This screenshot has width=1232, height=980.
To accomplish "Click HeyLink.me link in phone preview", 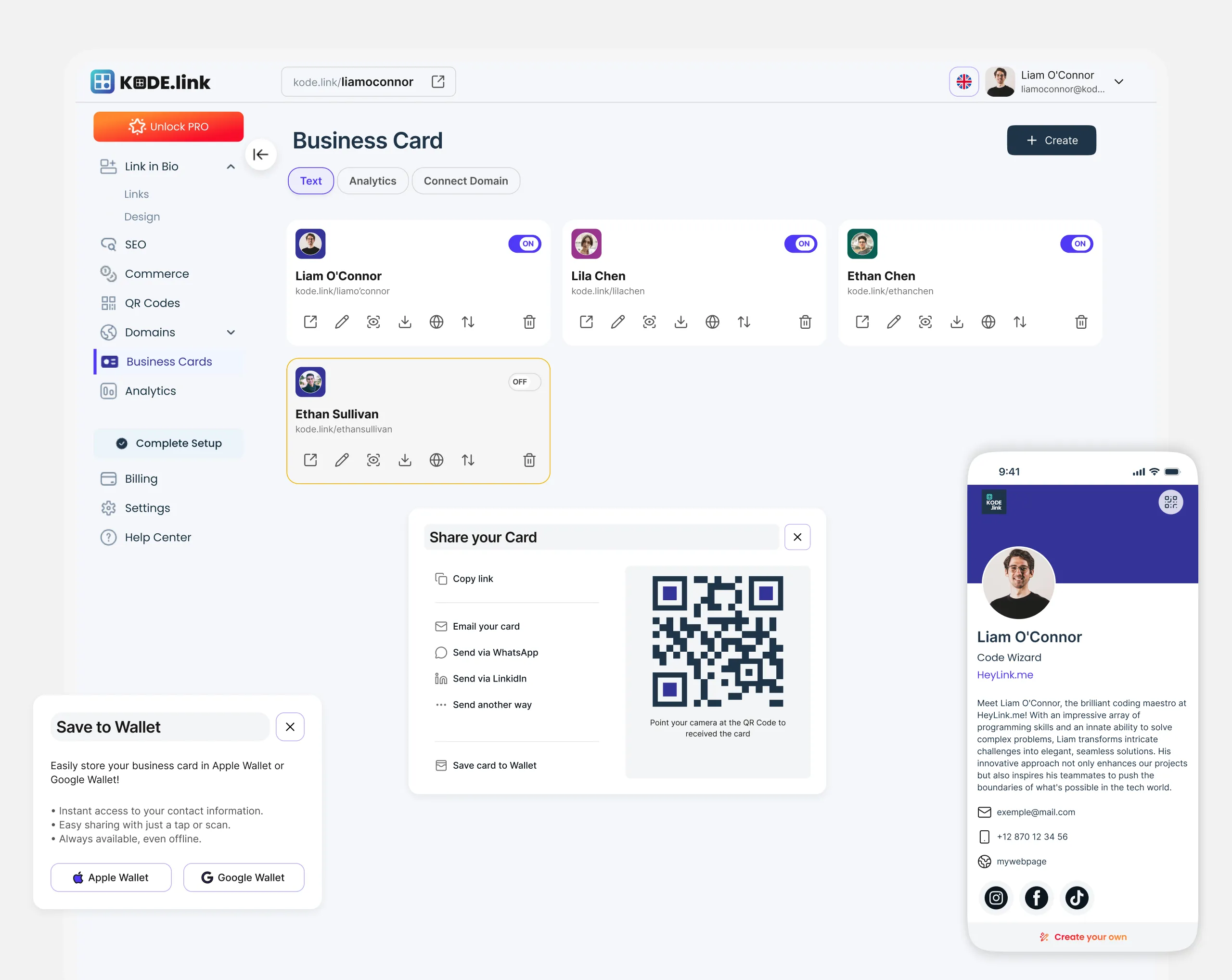I will (1004, 675).
